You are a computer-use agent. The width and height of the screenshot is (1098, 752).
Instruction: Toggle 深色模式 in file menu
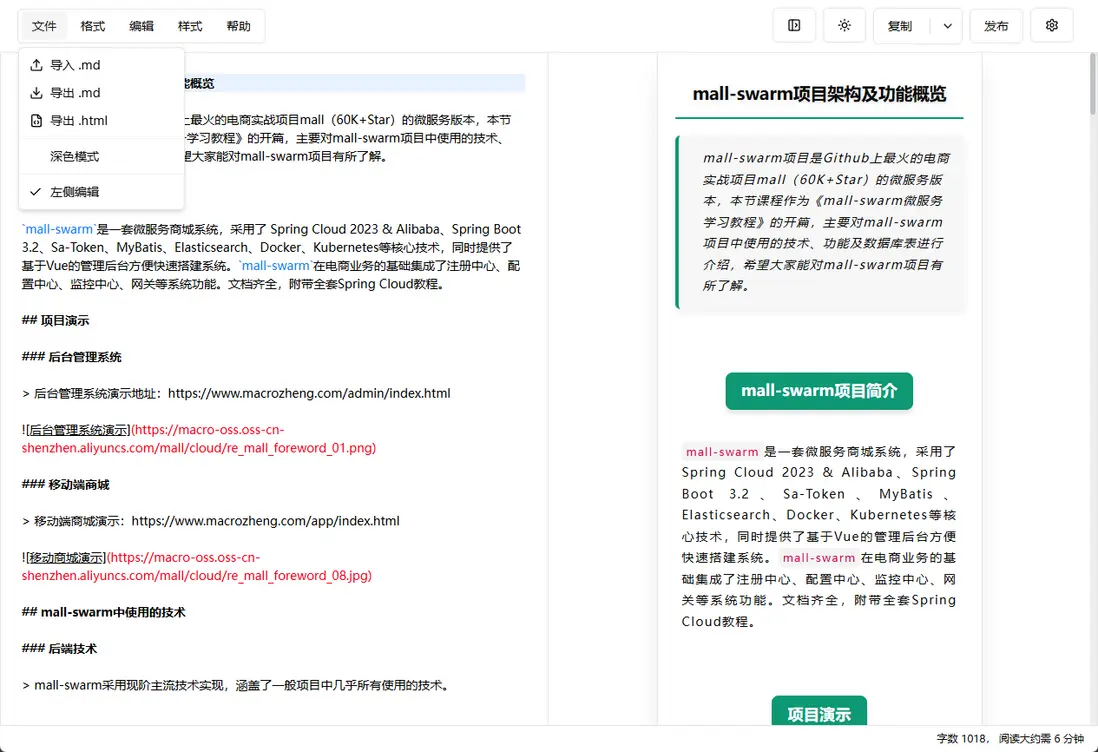102,156
